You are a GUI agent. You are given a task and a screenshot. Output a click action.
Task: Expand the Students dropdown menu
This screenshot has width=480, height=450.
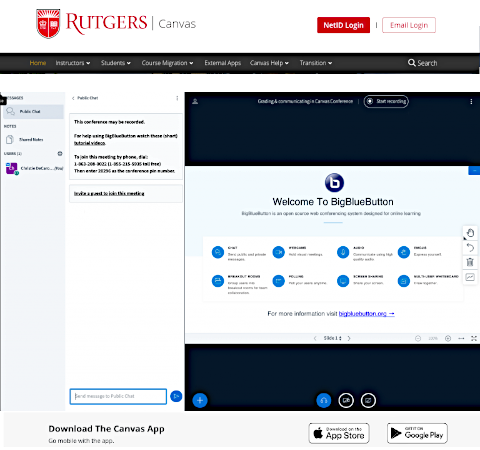(116, 63)
